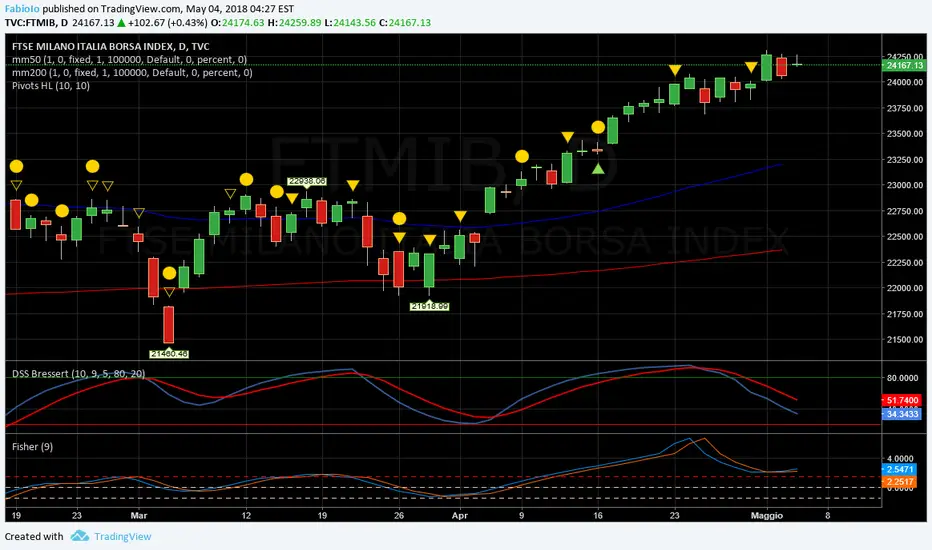Click the low value L:24143.56
932x550 pixels.
(350, 23)
